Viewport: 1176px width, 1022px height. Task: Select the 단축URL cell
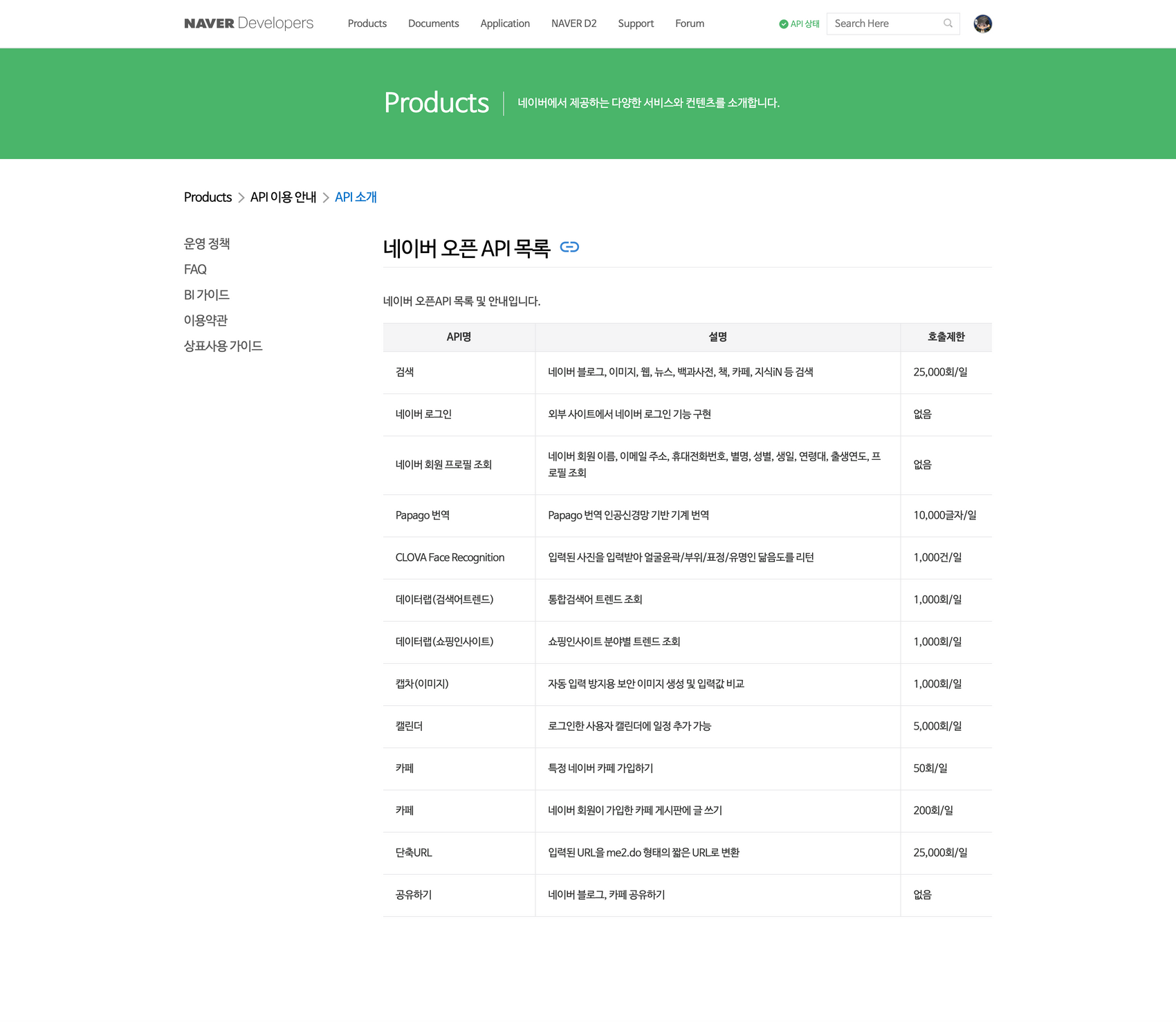point(459,853)
